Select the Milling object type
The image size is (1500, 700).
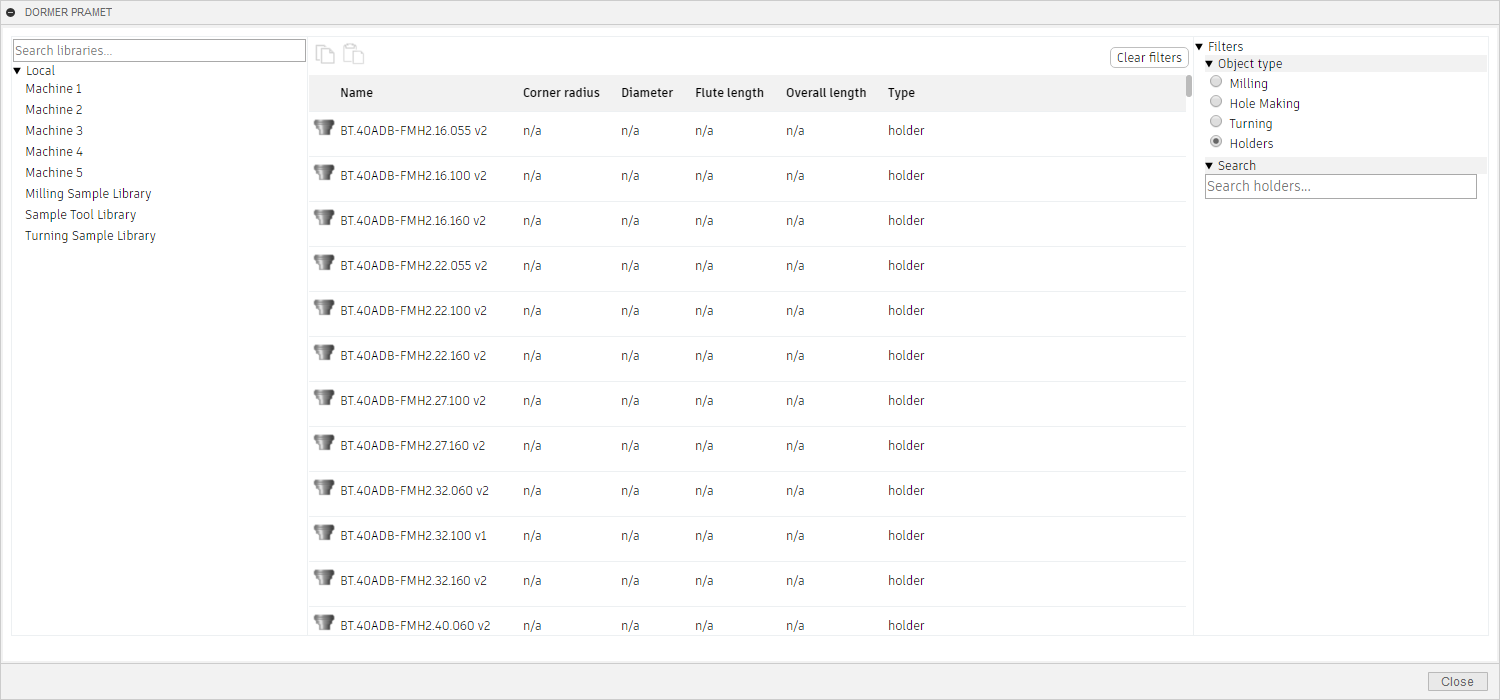point(1216,82)
